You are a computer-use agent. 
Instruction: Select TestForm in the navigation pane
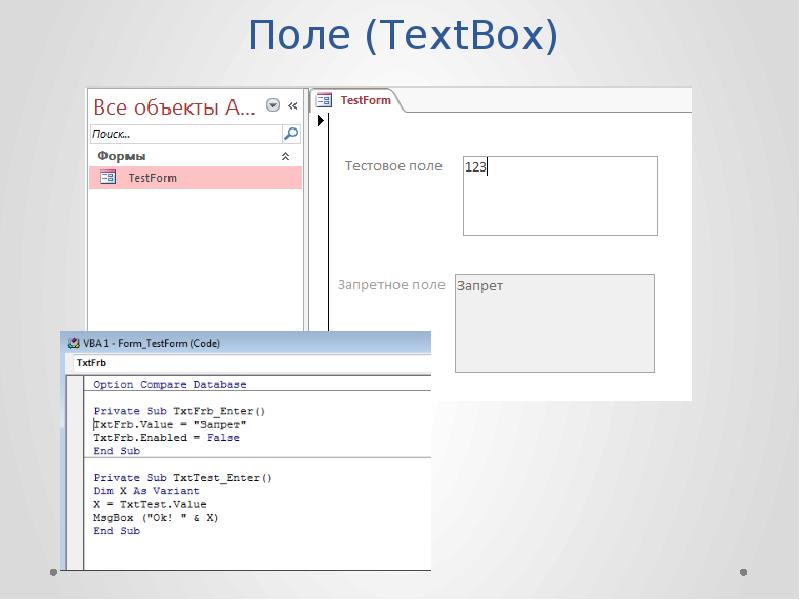(x=152, y=178)
